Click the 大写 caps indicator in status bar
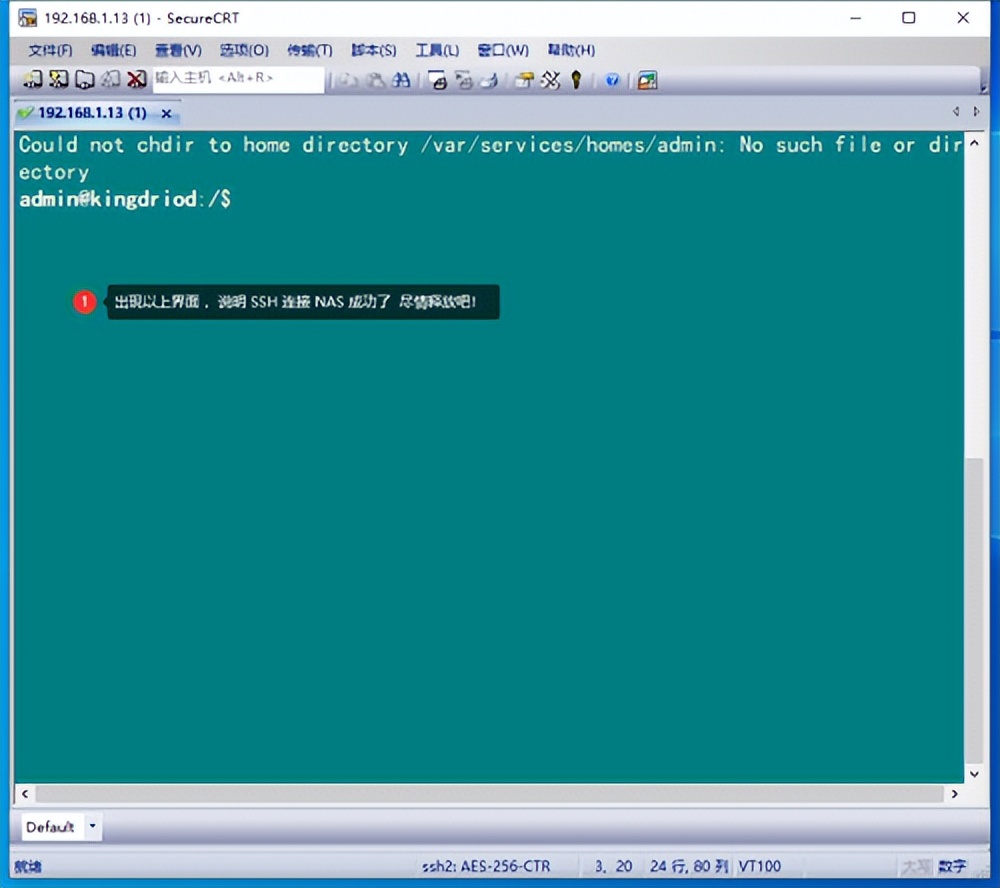The image size is (1000, 888). coord(916,866)
